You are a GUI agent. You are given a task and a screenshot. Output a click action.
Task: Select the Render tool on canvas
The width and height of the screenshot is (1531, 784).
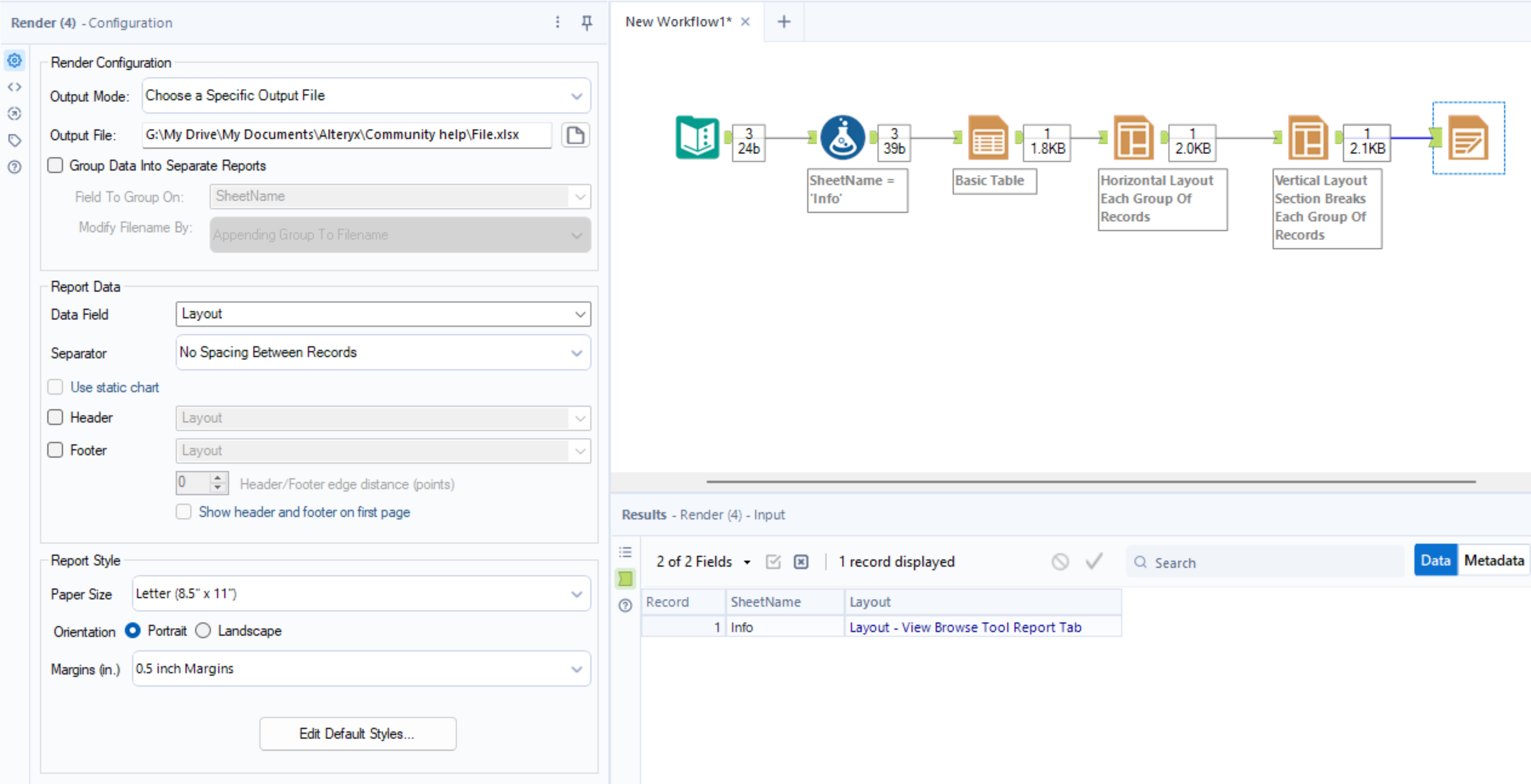(x=1467, y=139)
